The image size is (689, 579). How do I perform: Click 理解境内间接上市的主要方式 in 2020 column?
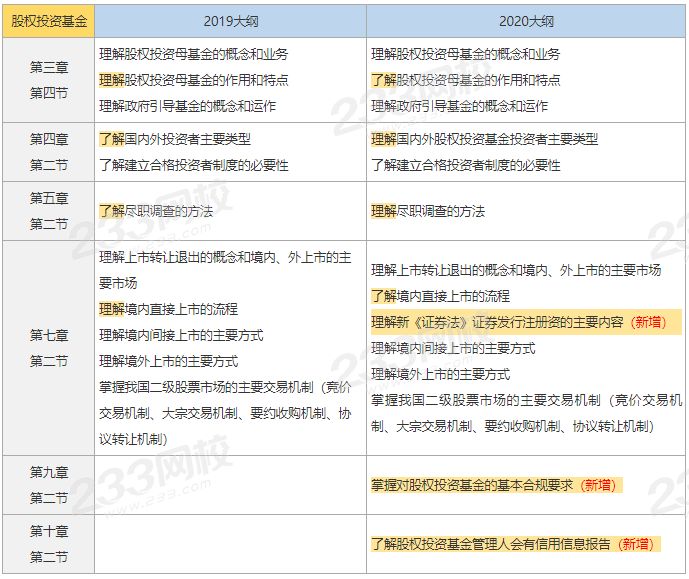click(x=453, y=348)
